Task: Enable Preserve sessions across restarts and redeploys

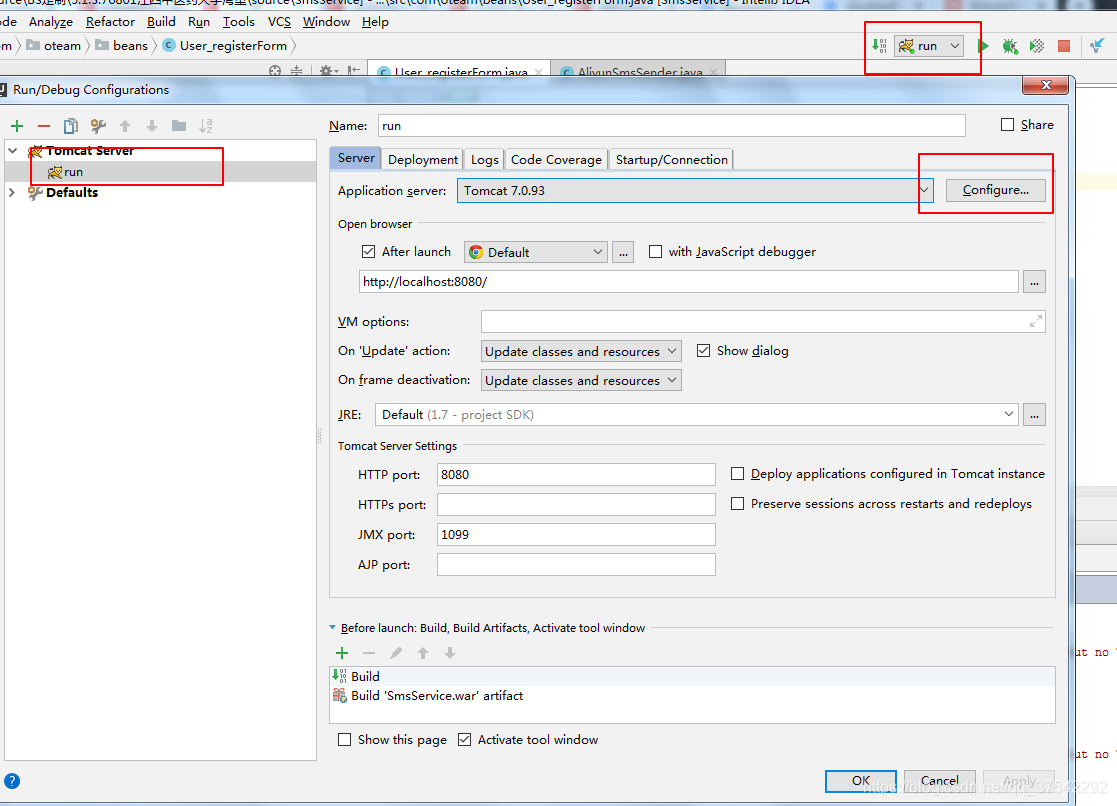Action: click(737, 504)
